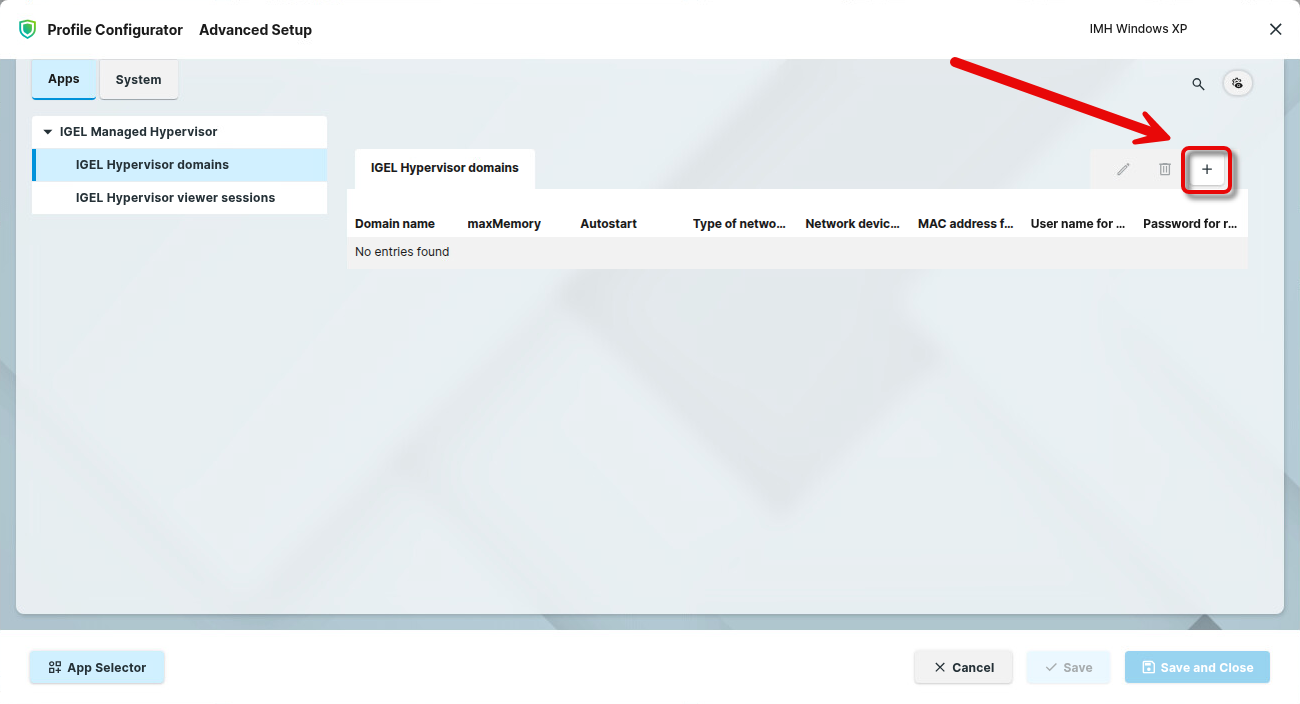This screenshot has width=1300, height=704.
Task: Select IGEL Hypervisor domains in the sidebar
Action: [x=152, y=165]
